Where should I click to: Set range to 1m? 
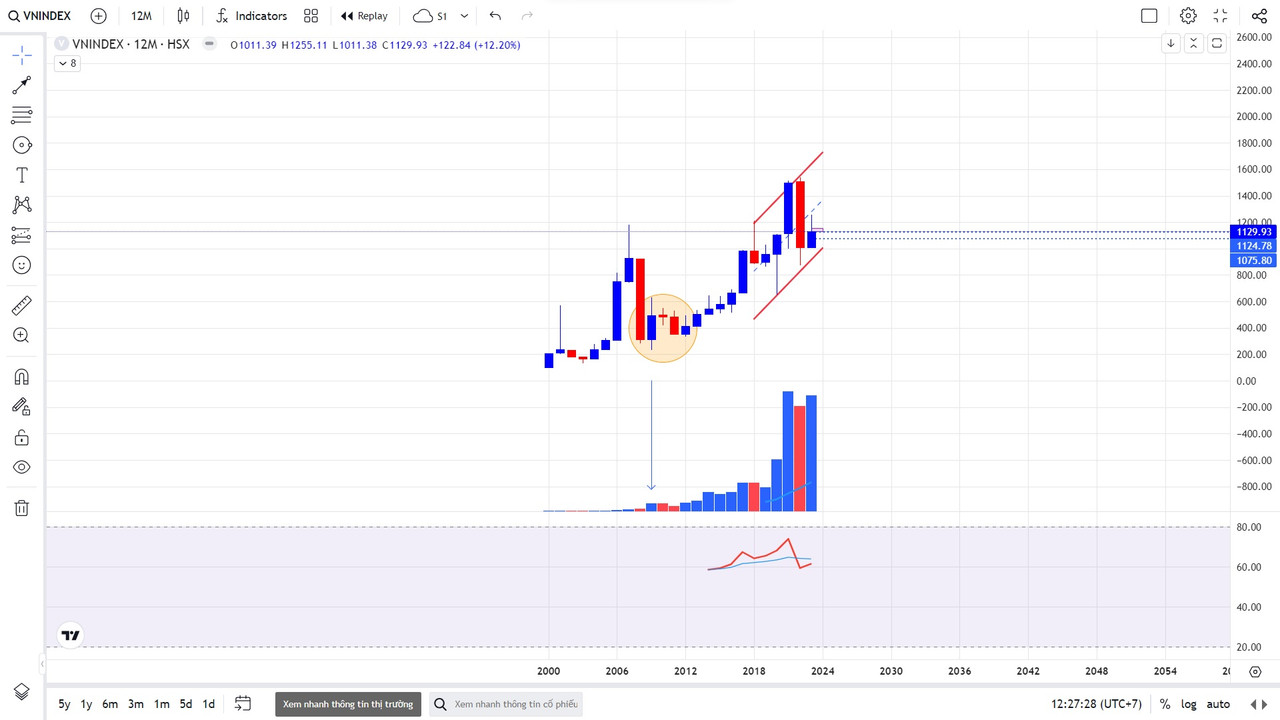point(162,704)
